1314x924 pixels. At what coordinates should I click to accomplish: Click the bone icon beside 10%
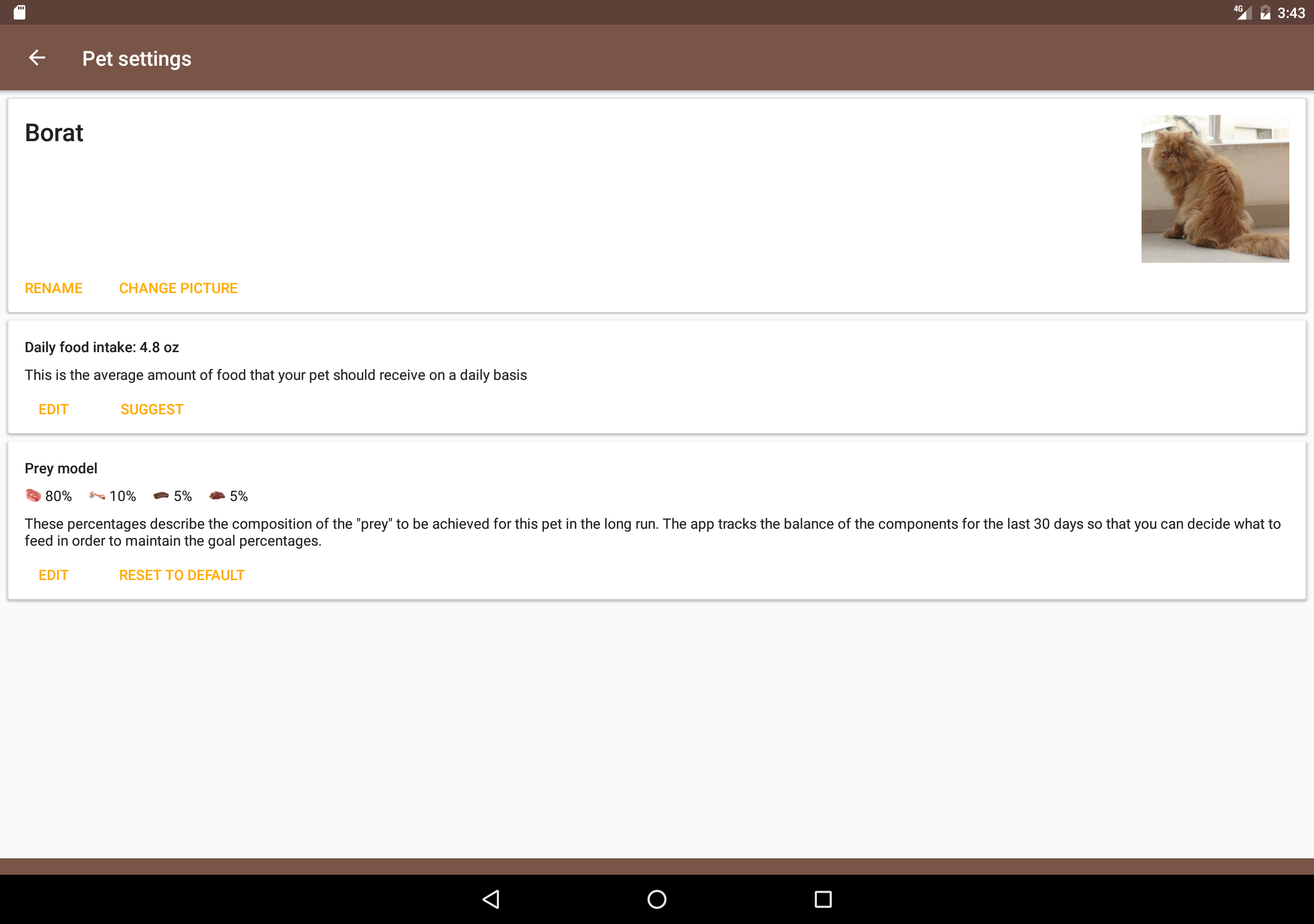96,496
